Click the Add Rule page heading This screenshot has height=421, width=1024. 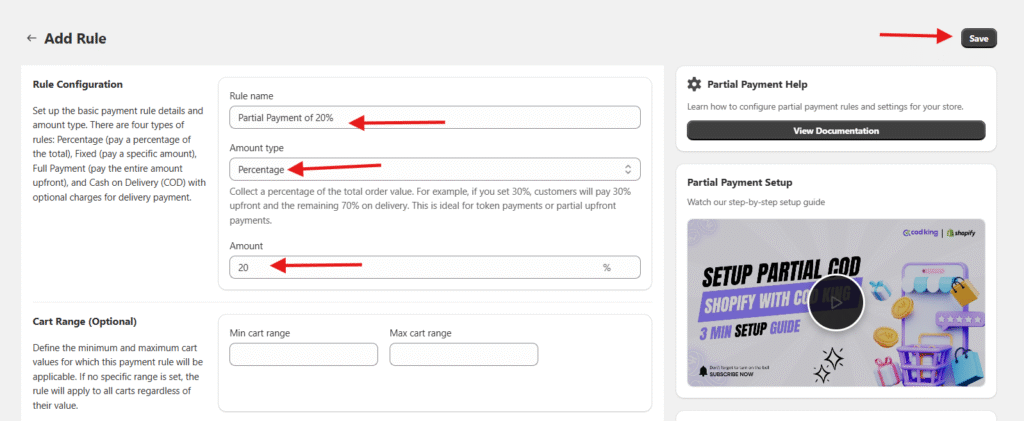(x=75, y=39)
